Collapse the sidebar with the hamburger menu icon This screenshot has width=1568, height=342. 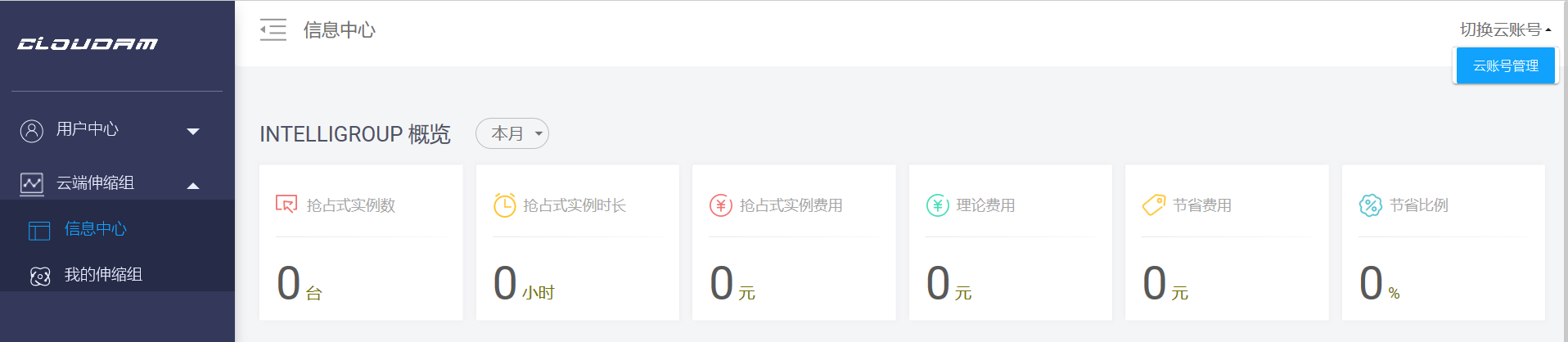273,30
